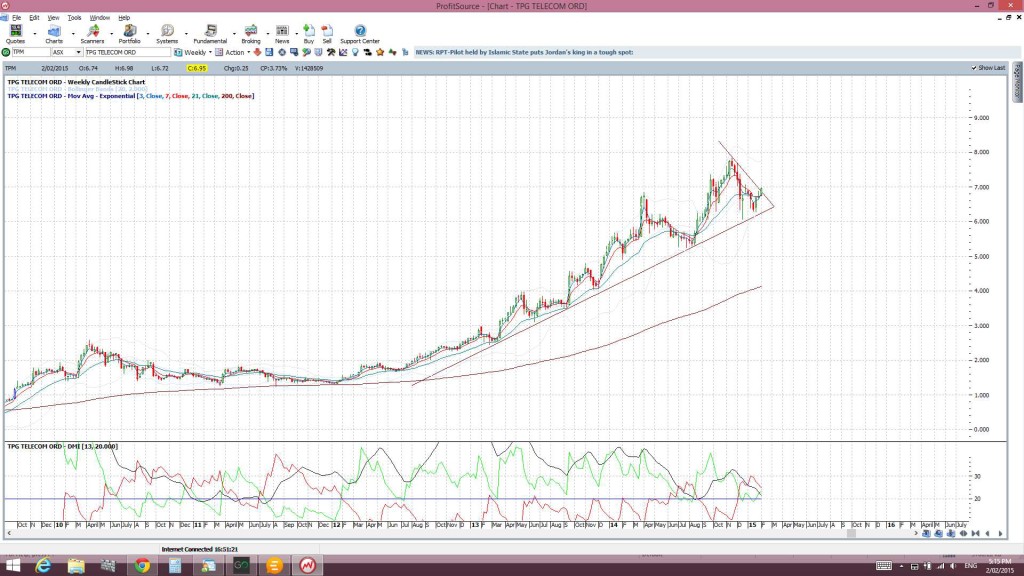Click the news headline about Jordan's king
The width and height of the screenshot is (1024, 576).
524,52
